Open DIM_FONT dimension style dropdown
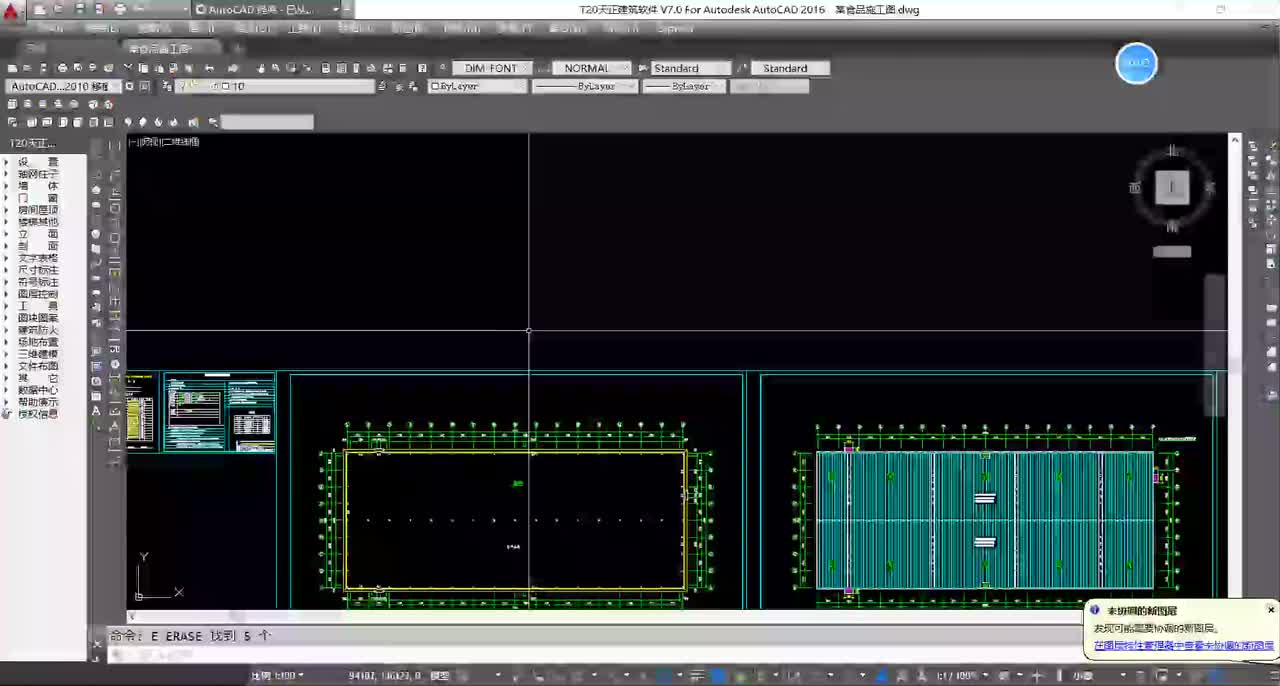The width and height of the screenshot is (1280, 686). 491,68
